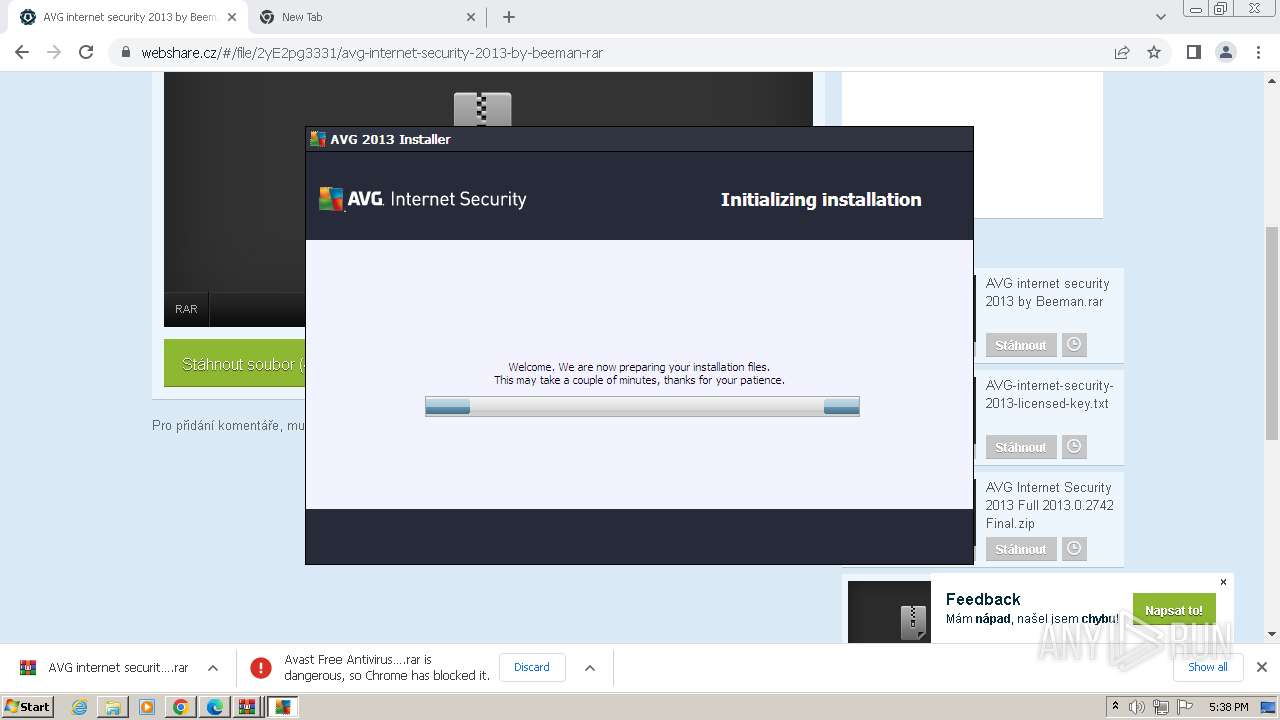Open a new Chrome tab with plus
The image size is (1280, 720).
508,17
